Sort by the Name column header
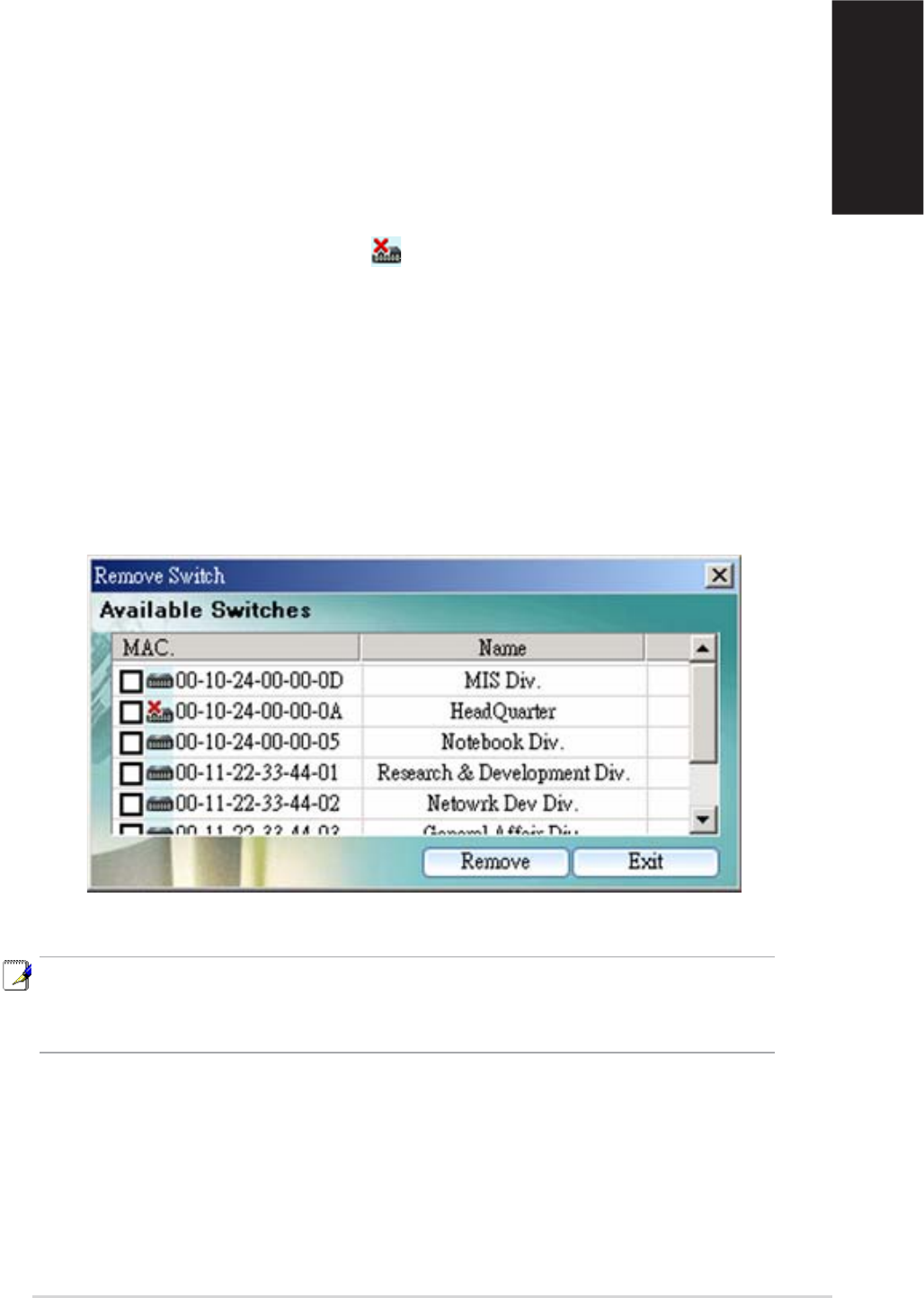 (x=502, y=647)
